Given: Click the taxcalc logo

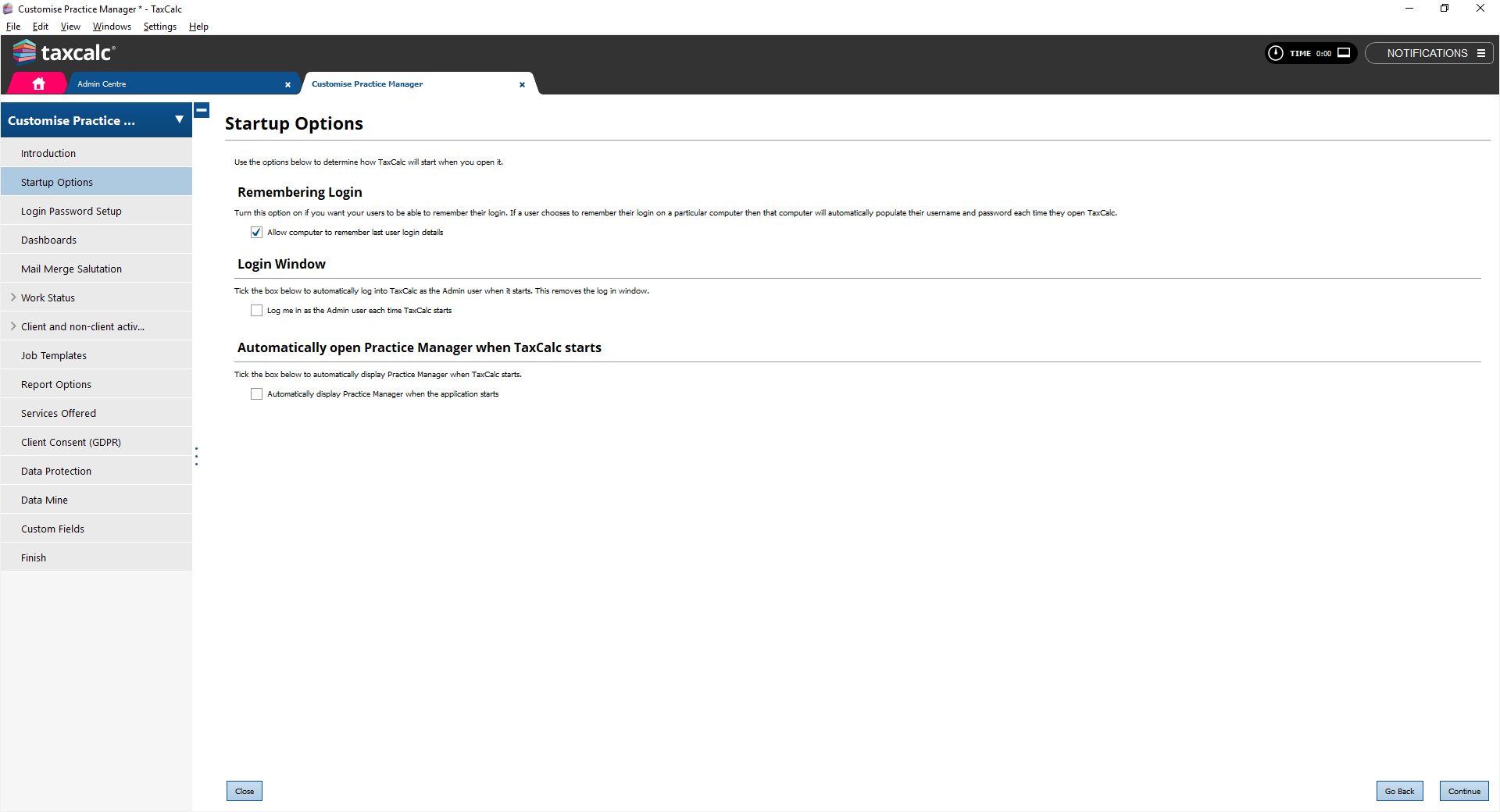Looking at the screenshot, I should (64, 52).
